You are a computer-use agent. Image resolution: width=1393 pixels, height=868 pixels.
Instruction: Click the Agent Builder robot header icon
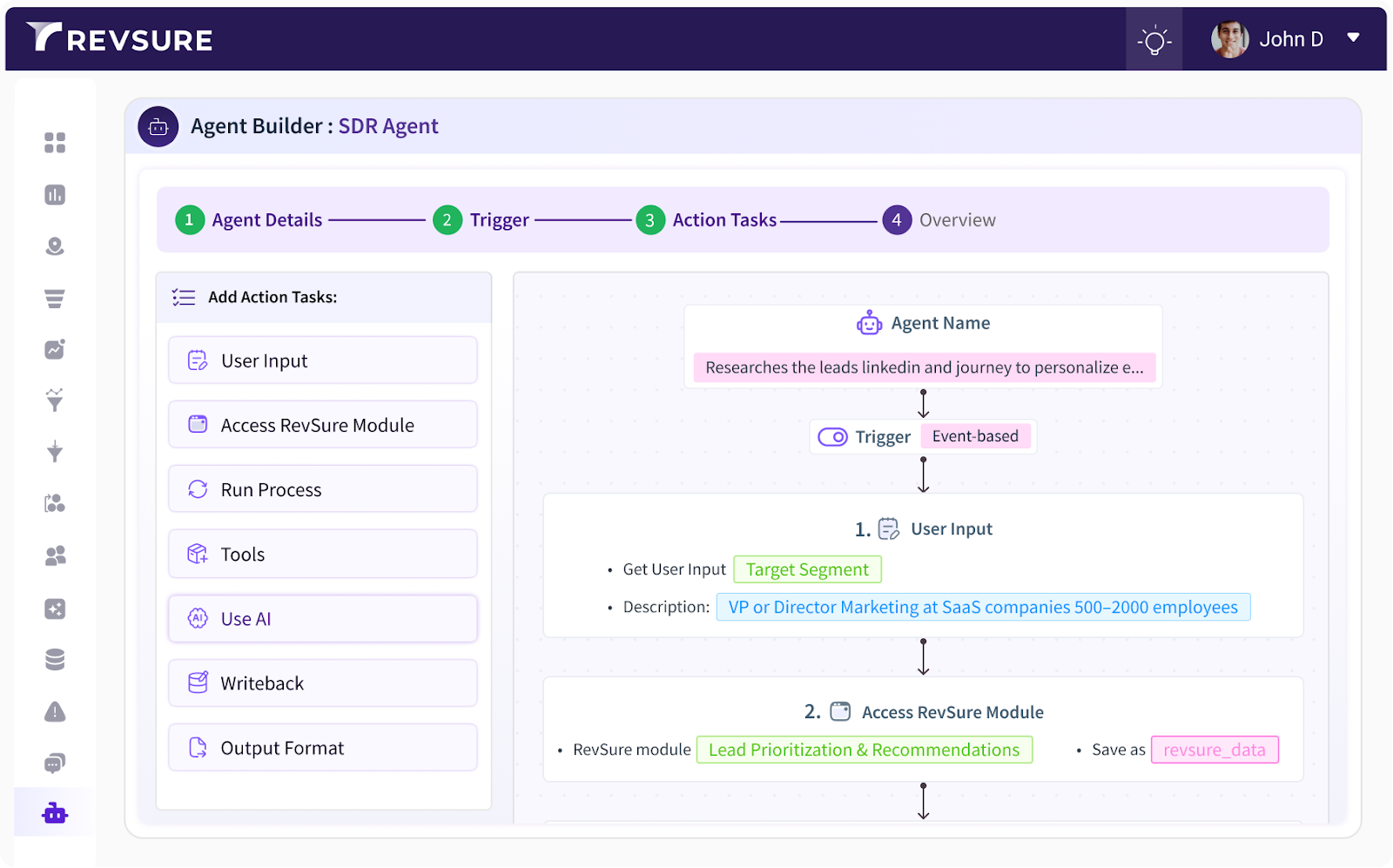pyautogui.click(x=158, y=127)
